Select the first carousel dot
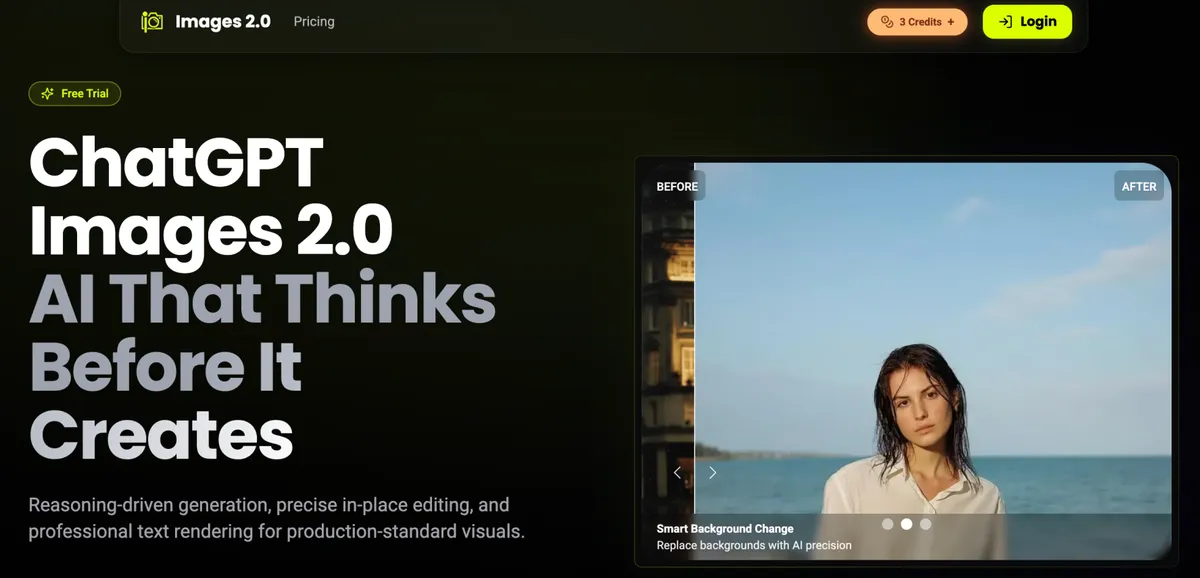The image size is (1200, 578). click(888, 523)
